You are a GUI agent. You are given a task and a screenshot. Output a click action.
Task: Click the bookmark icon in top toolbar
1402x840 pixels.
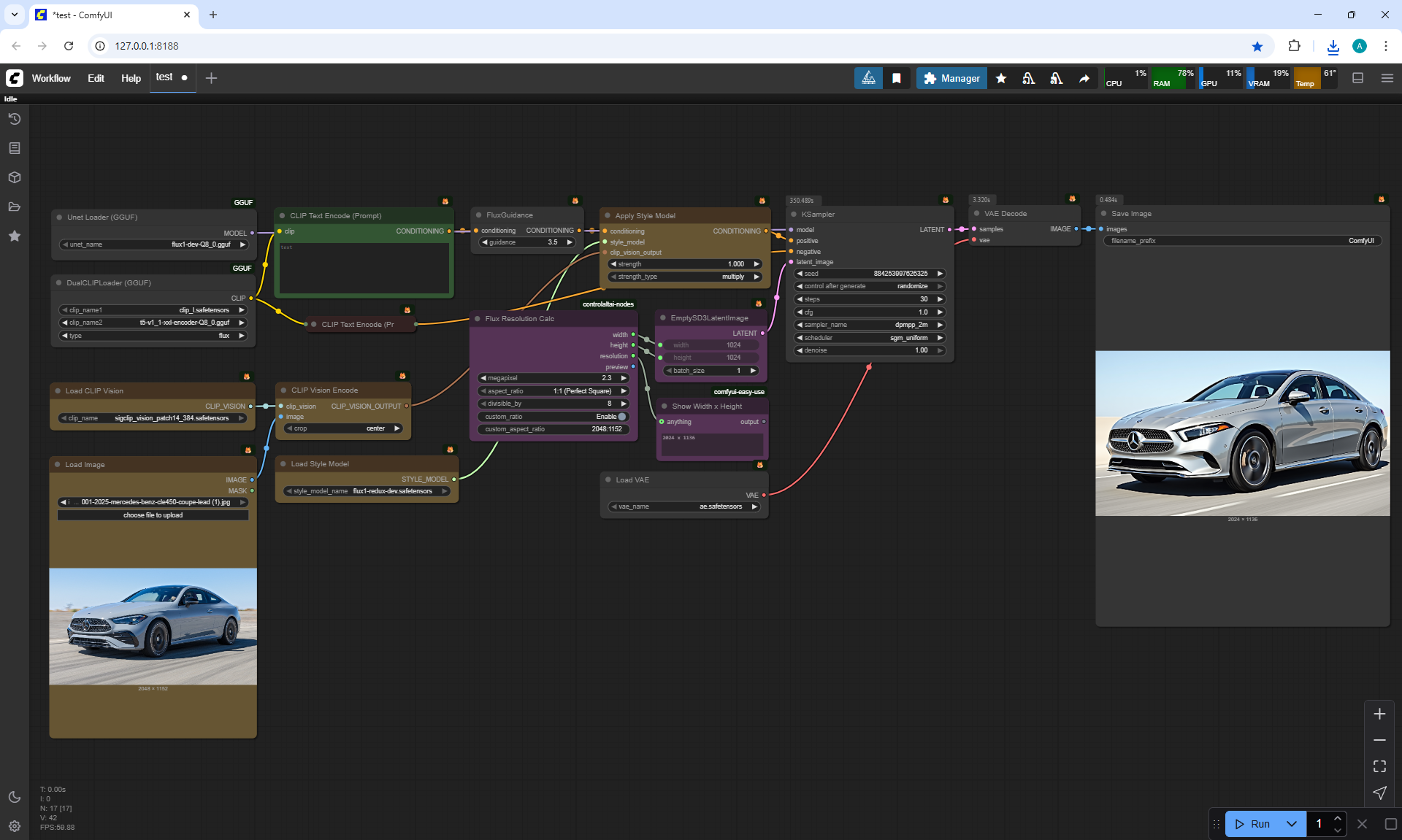point(896,78)
